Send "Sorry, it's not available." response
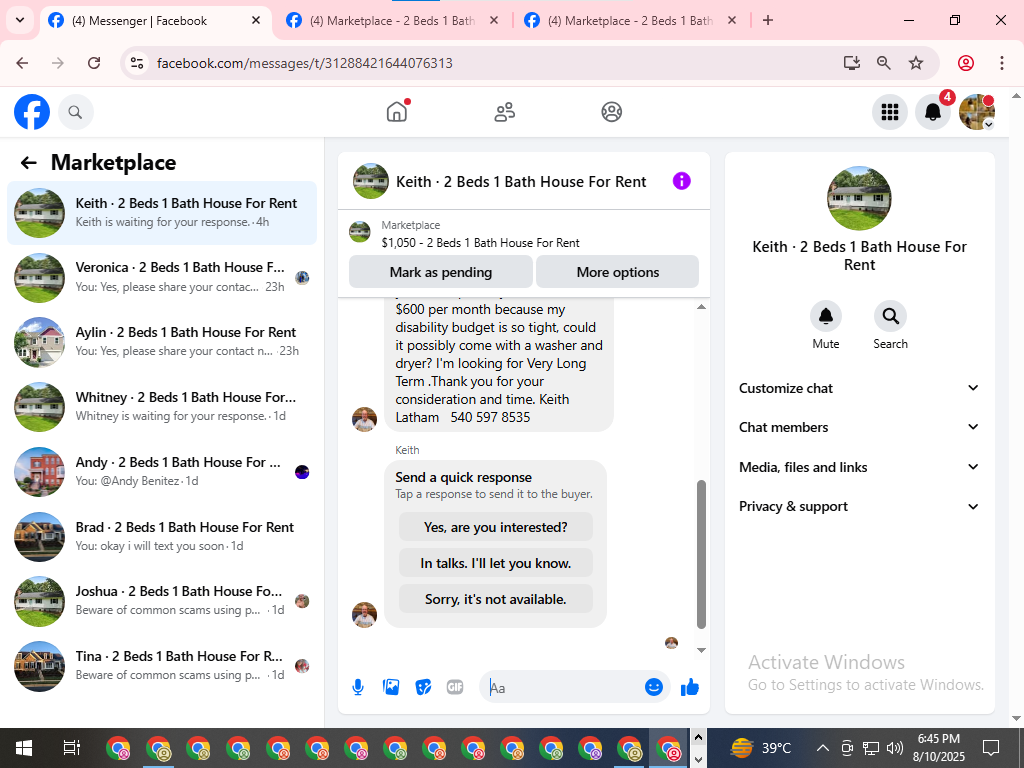 [x=496, y=599]
